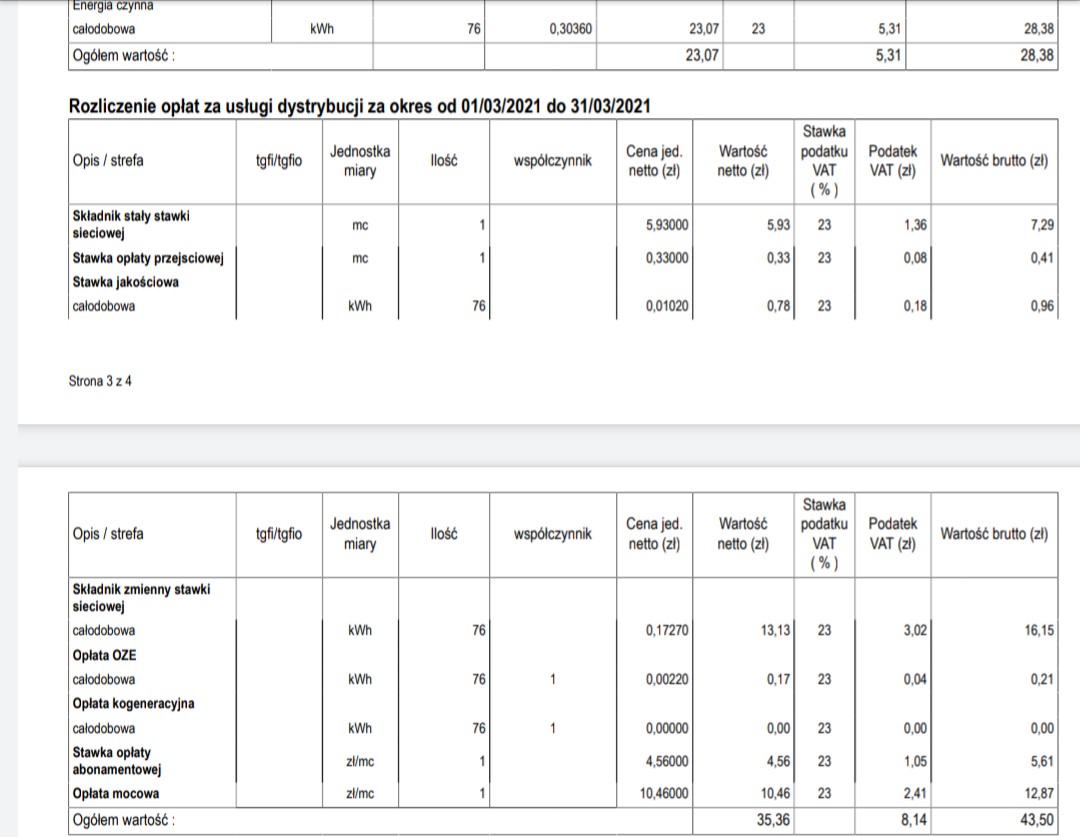Select the 'Składnik stały stawki sieciowej' row label

coord(131,225)
